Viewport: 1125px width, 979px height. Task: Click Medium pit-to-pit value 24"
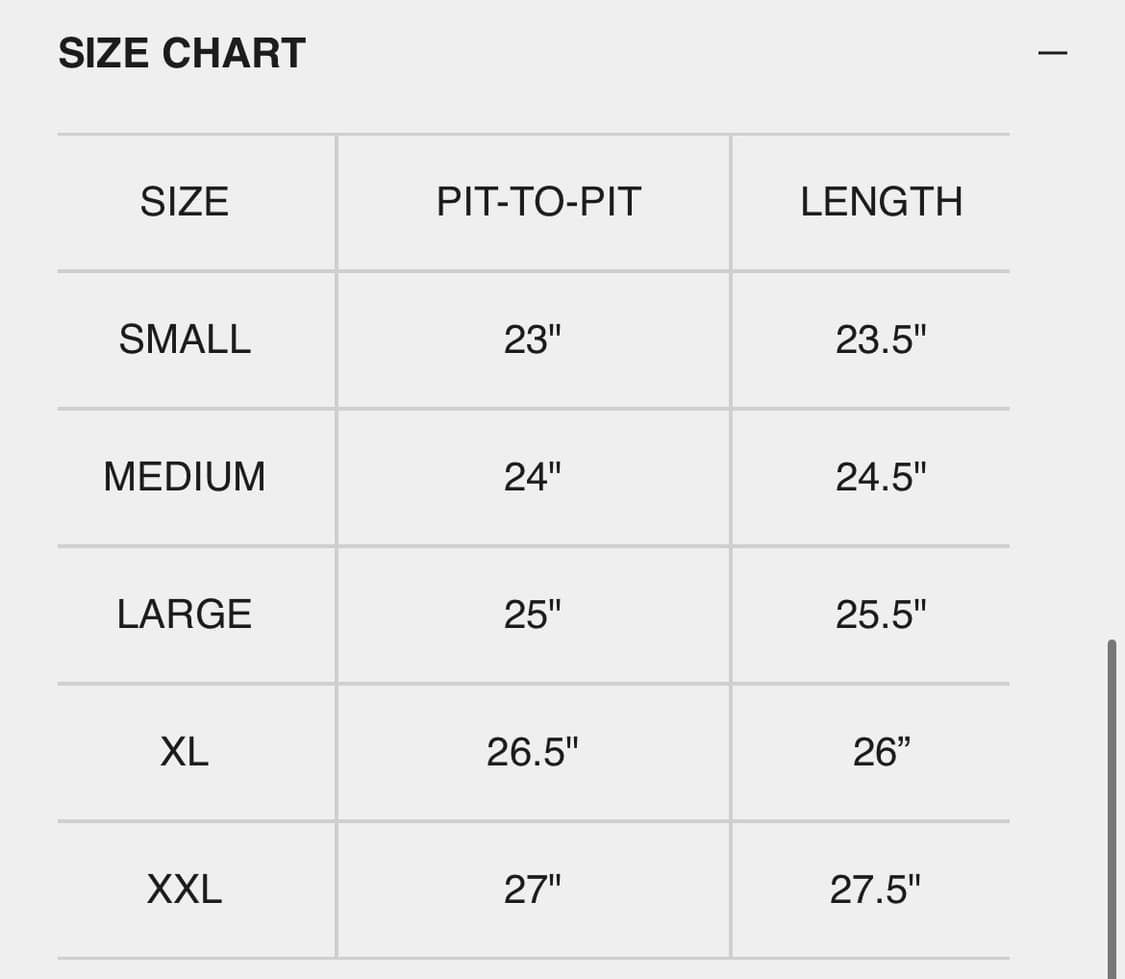532,477
